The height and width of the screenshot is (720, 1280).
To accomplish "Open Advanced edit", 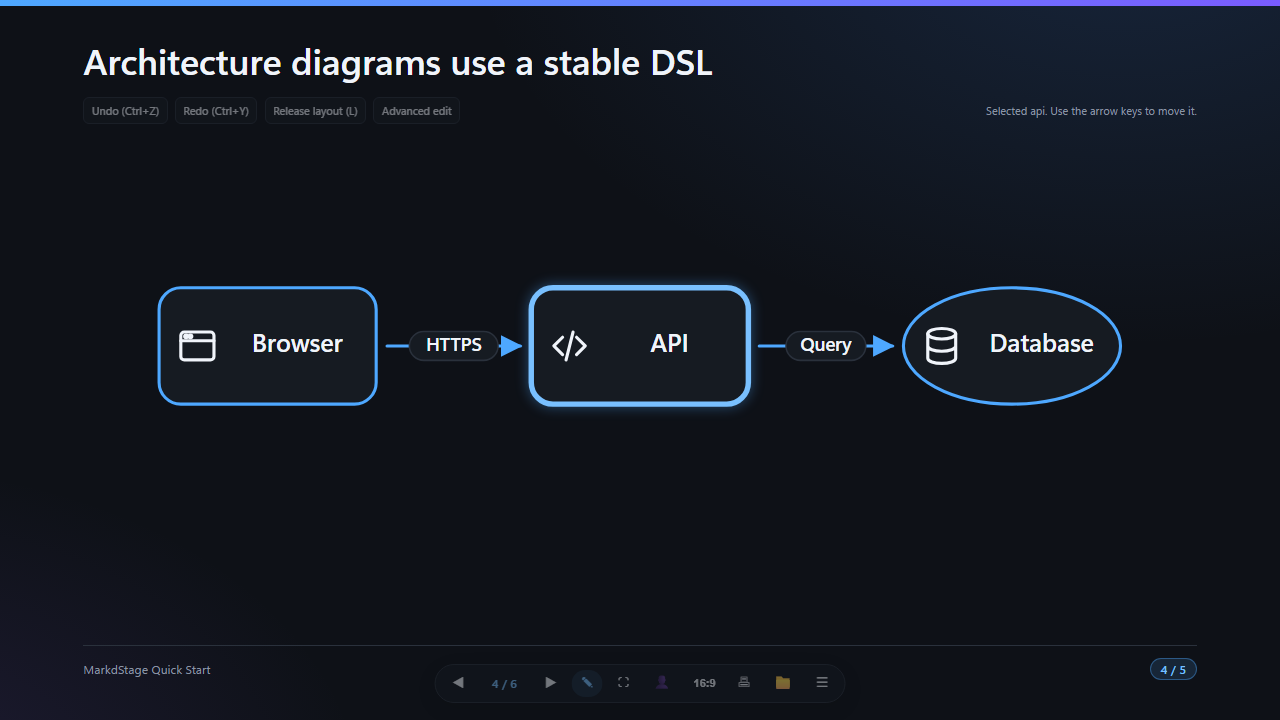I will (x=416, y=111).
